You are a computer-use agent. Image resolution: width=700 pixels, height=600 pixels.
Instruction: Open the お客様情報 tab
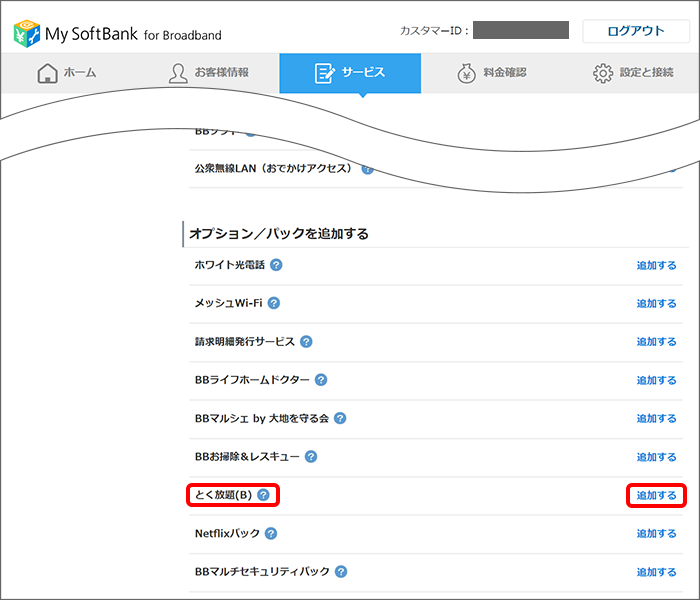coord(208,73)
